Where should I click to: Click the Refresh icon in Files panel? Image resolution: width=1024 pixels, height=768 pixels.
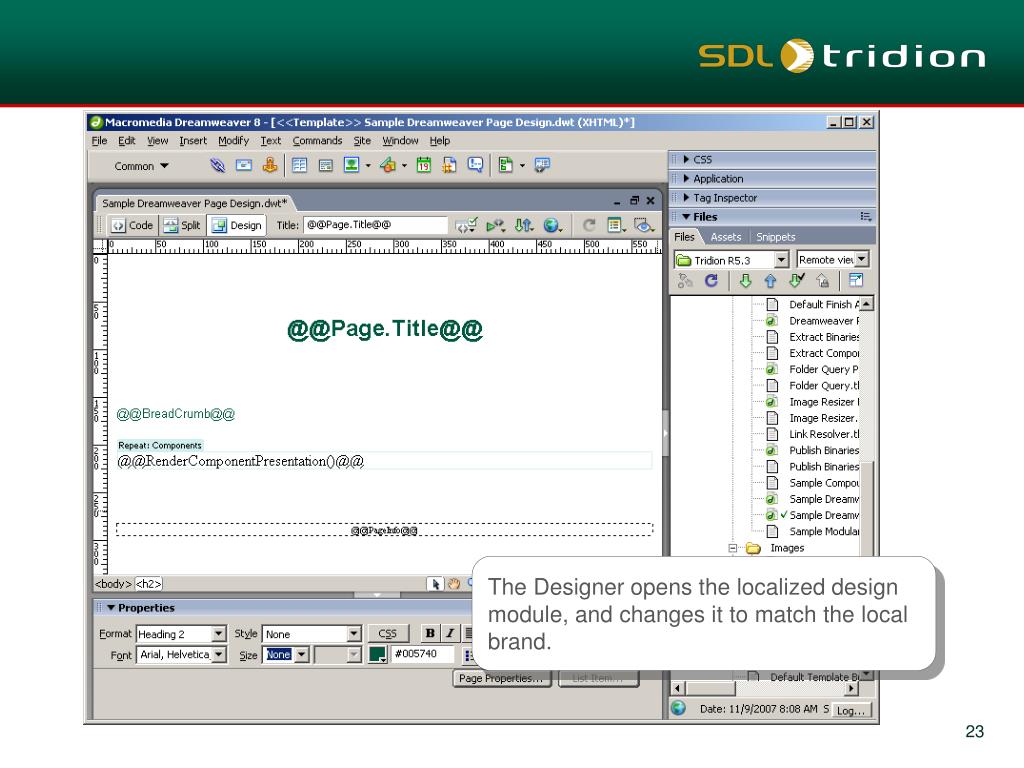711,282
